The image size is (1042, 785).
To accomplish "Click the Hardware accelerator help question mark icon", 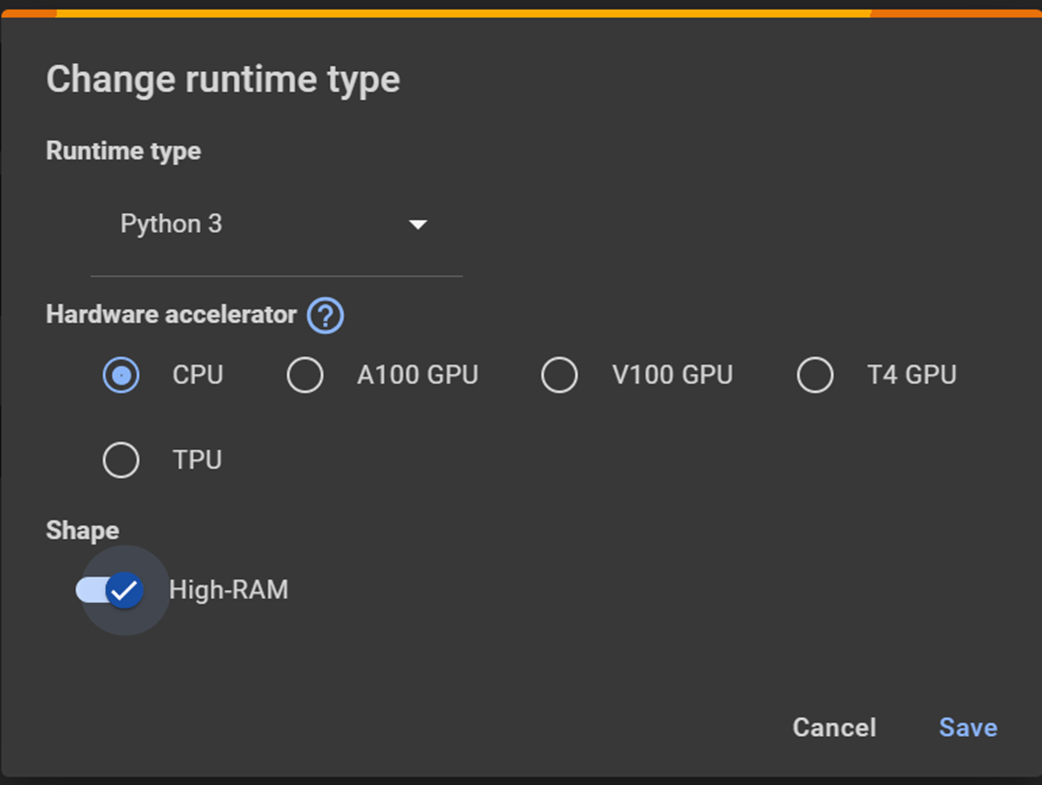I will point(325,315).
